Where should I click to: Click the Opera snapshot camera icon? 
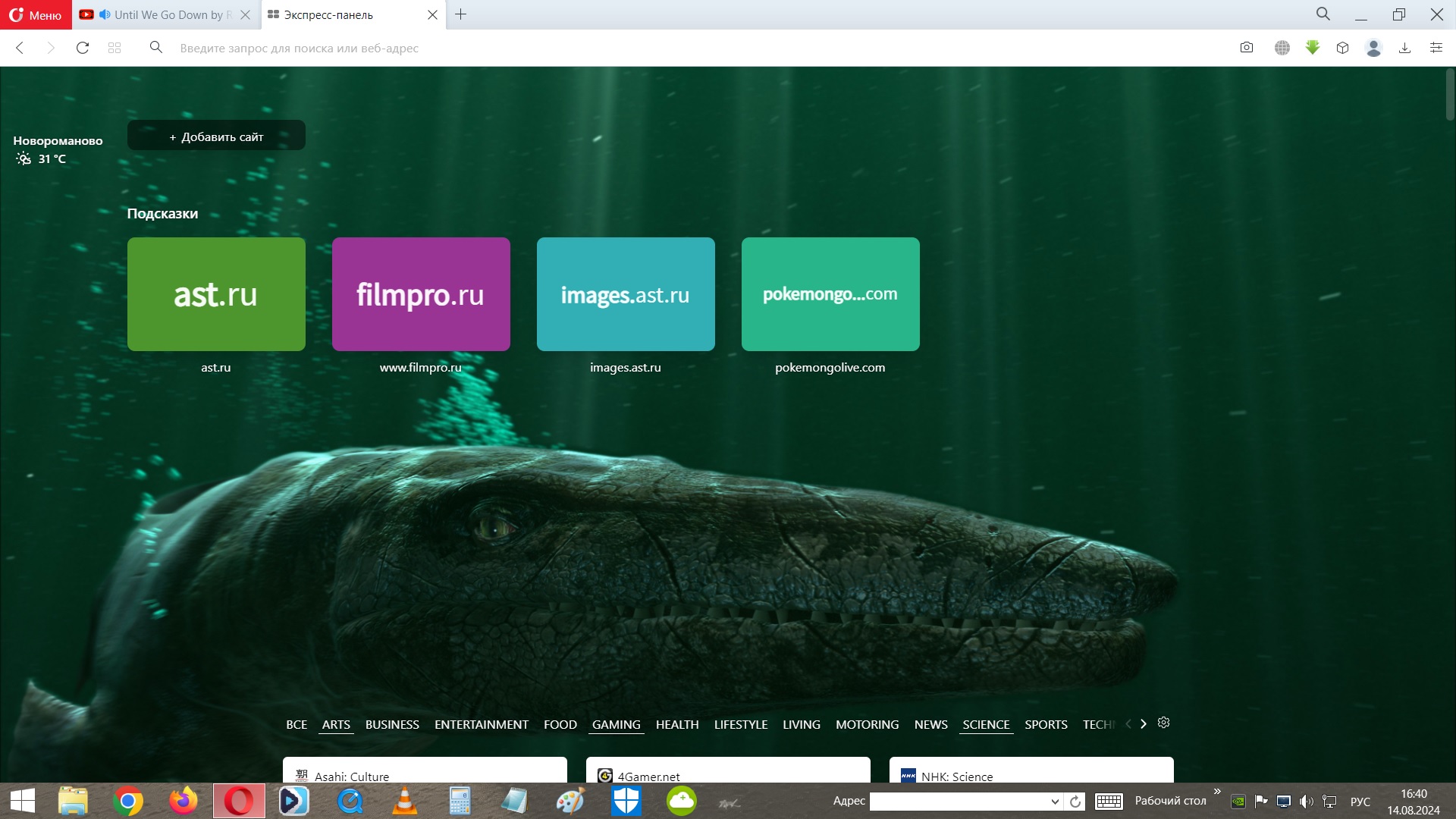[1247, 48]
